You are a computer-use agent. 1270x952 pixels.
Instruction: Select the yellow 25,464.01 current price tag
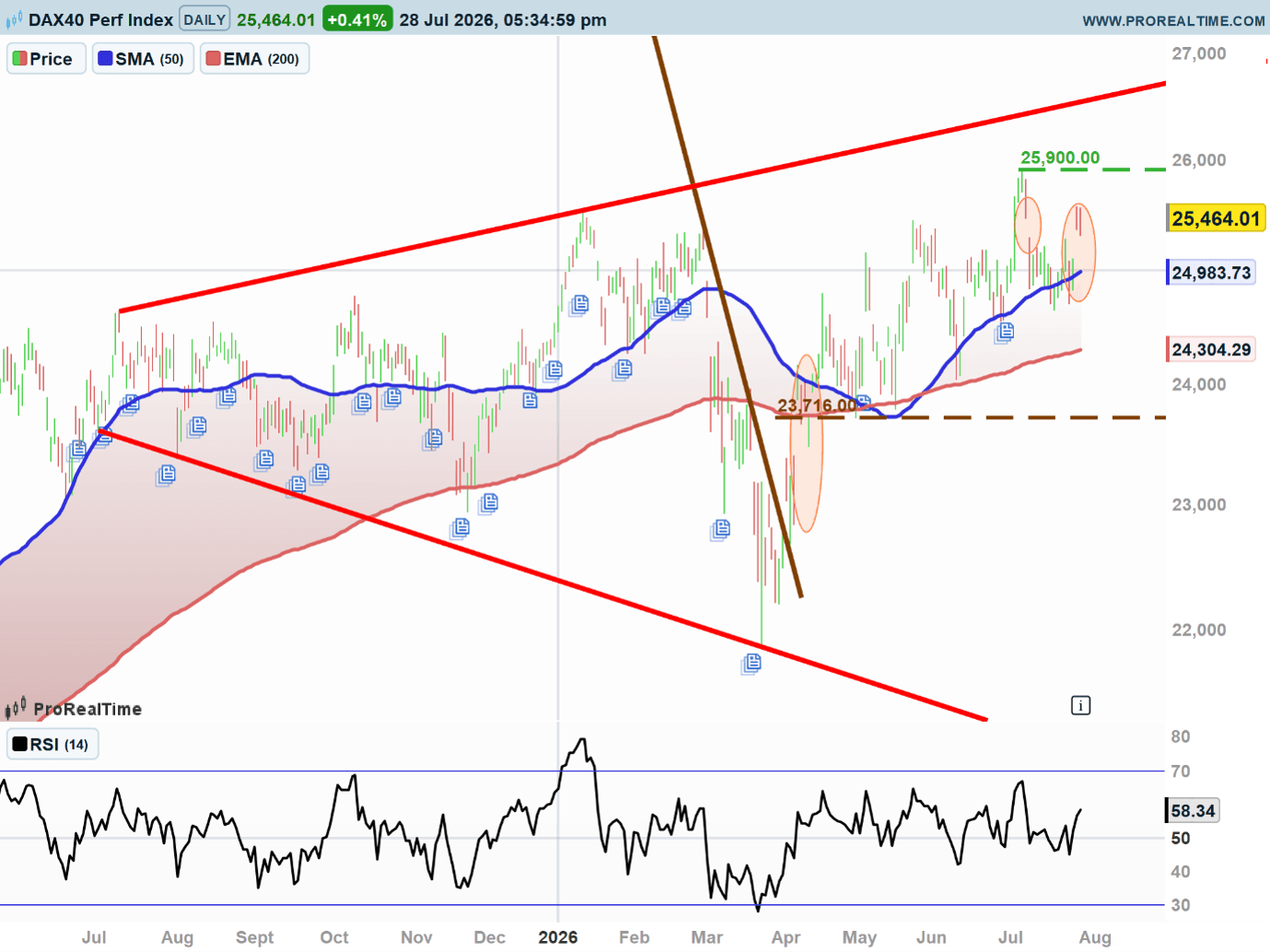(x=1216, y=218)
